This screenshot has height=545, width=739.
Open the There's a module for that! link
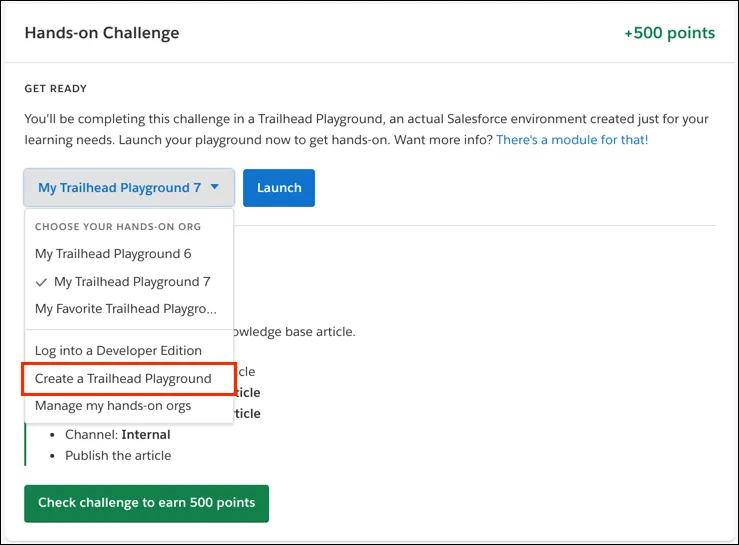tap(572, 140)
